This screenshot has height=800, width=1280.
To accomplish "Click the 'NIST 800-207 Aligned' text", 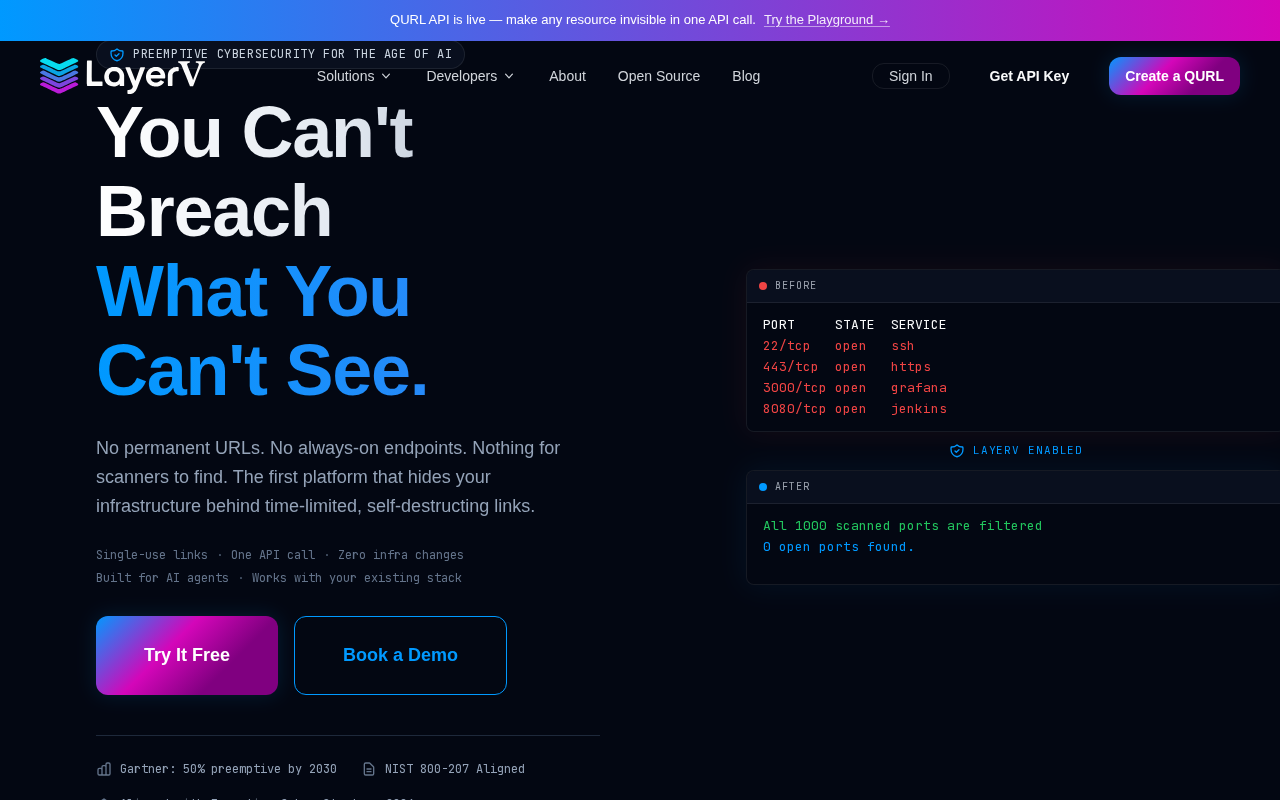I will [x=455, y=769].
